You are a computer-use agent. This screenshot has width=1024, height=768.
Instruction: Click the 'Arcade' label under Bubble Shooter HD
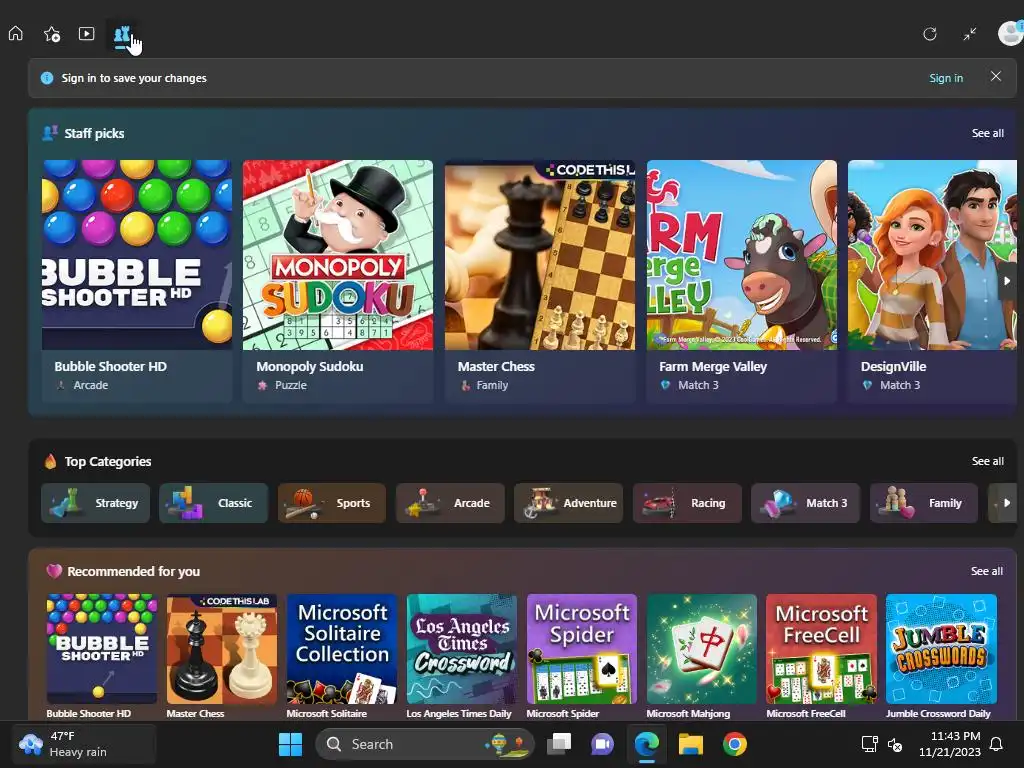coord(91,385)
